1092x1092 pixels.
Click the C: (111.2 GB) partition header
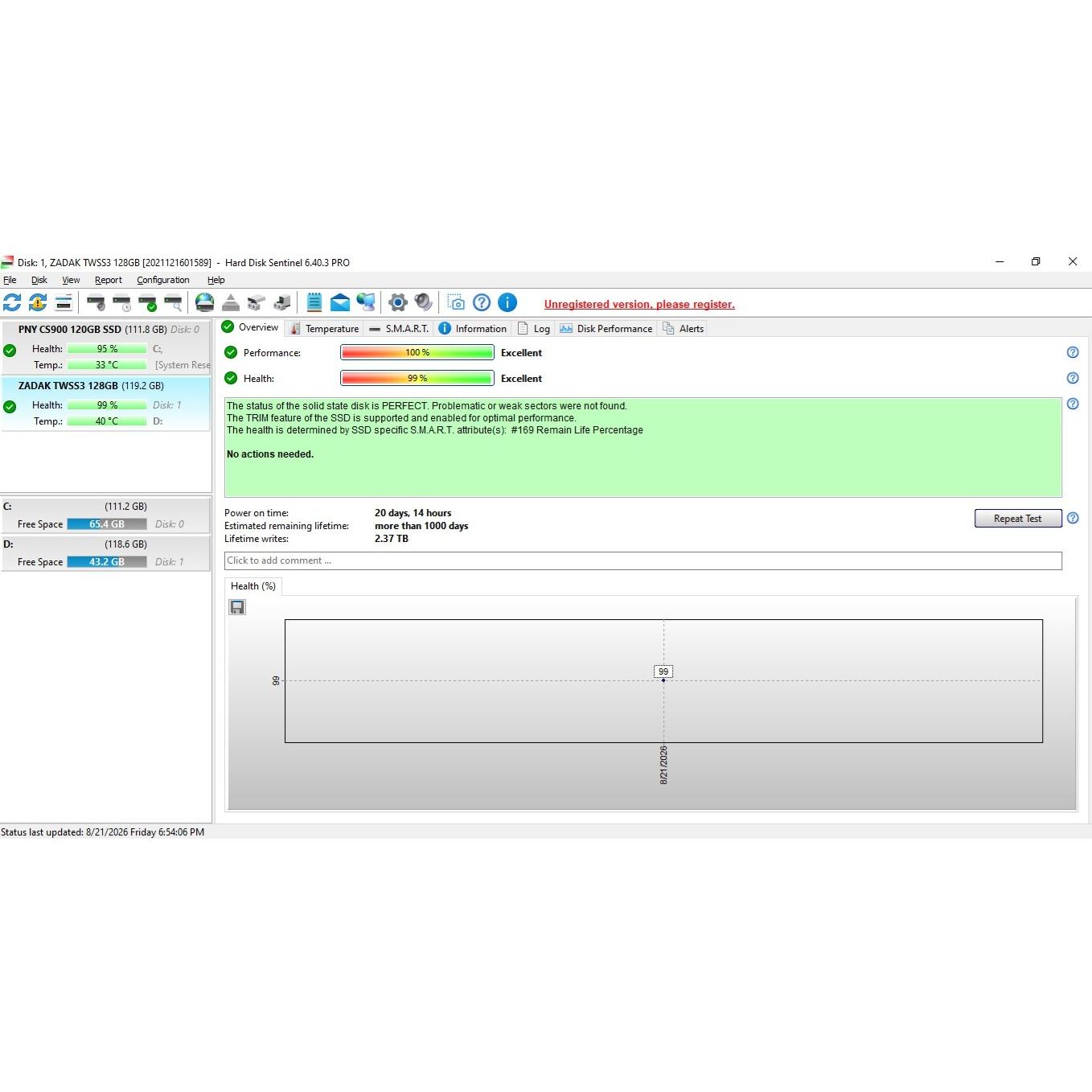[106, 507]
